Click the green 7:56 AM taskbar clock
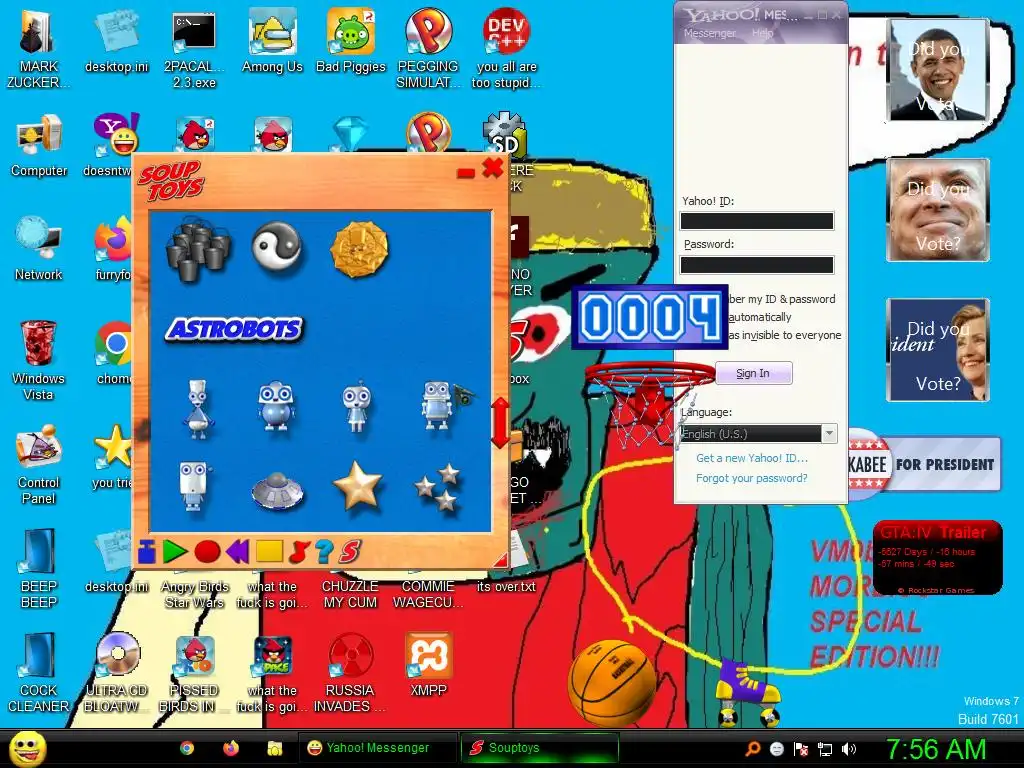 935,750
